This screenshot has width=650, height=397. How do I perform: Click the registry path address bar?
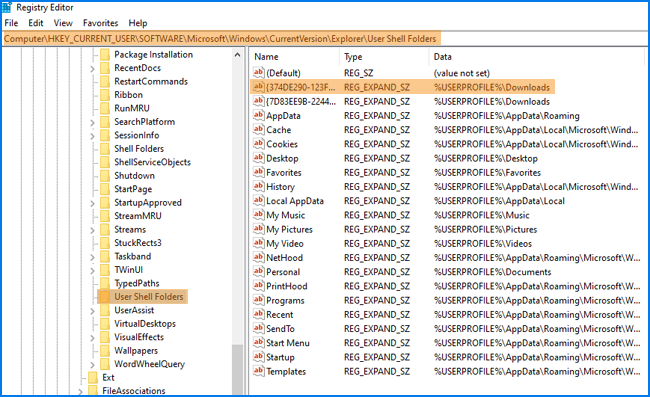pyautogui.click(x=325, y=39)
